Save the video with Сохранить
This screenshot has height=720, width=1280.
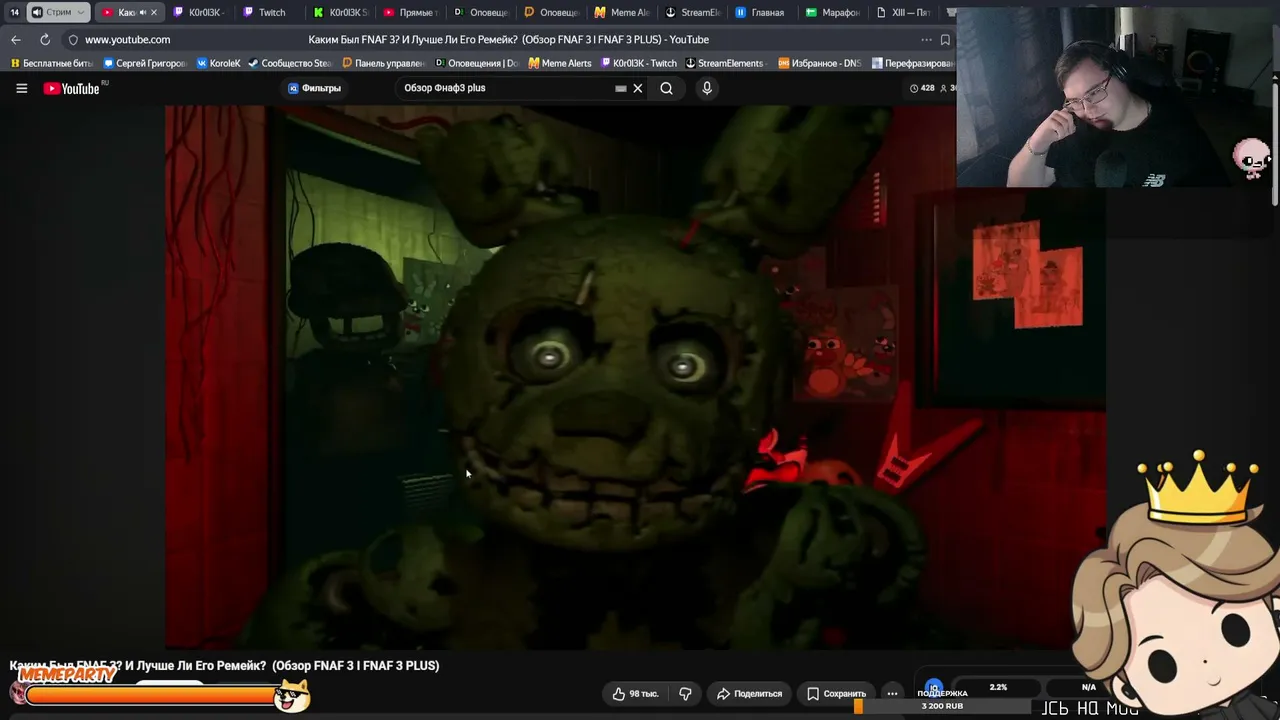[x=837, y=693]
